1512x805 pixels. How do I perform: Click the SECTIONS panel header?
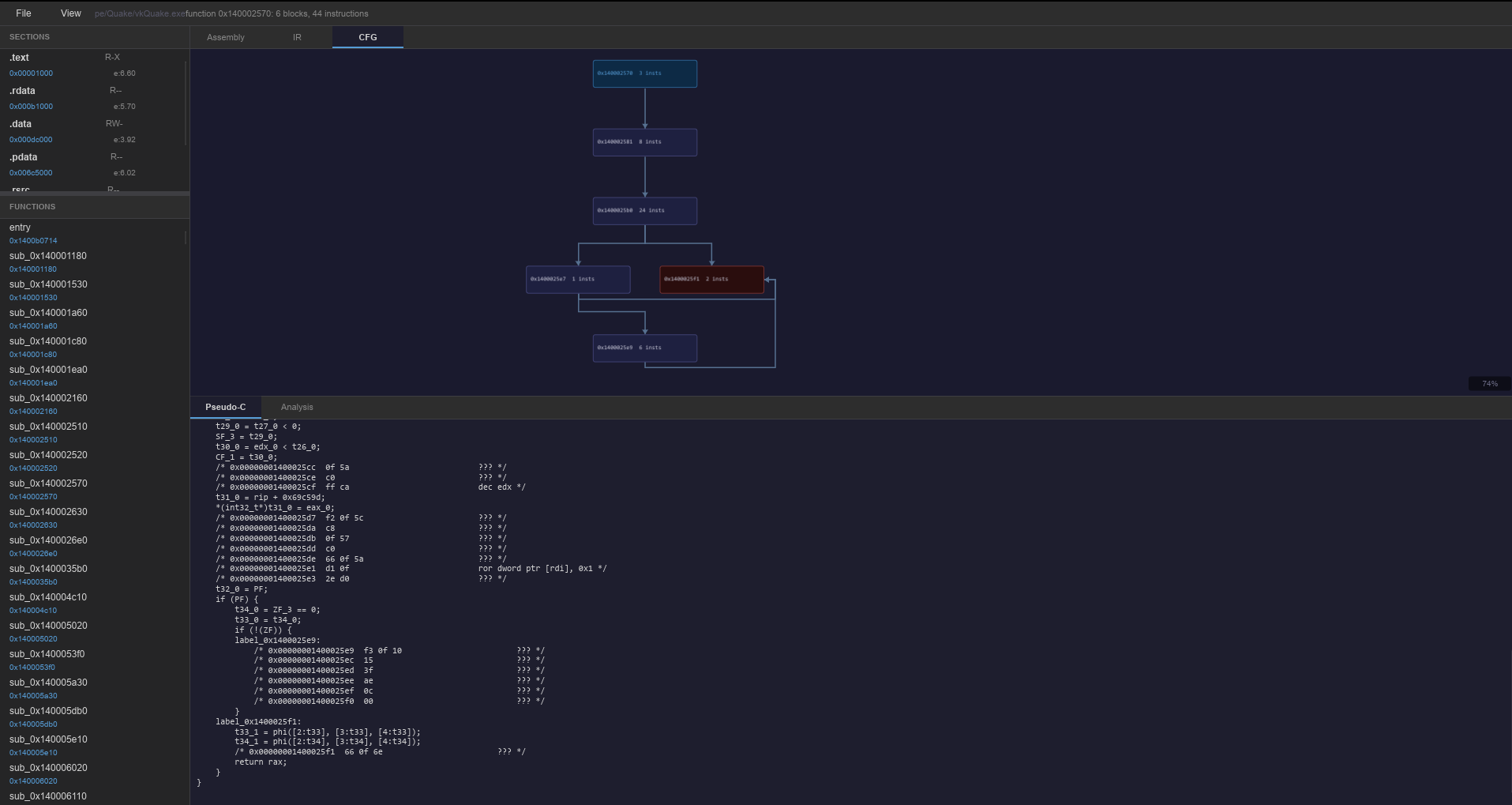tap(95, 37)
